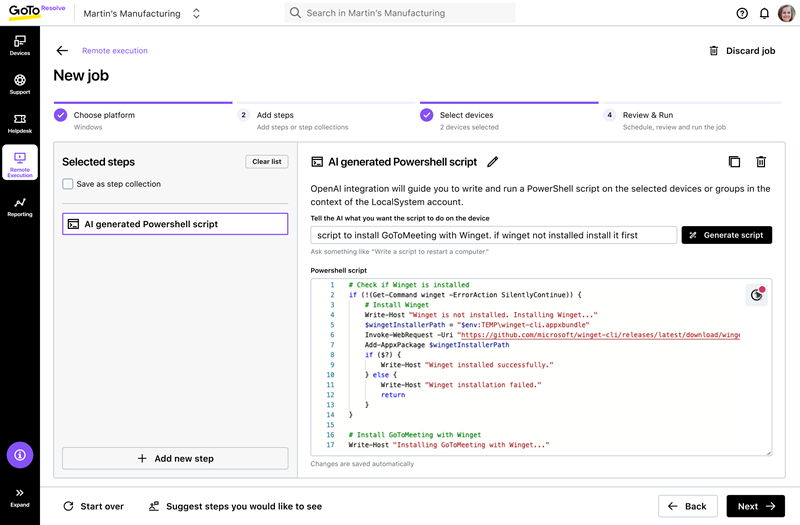Open notifications bell icon

click(764, 14)
